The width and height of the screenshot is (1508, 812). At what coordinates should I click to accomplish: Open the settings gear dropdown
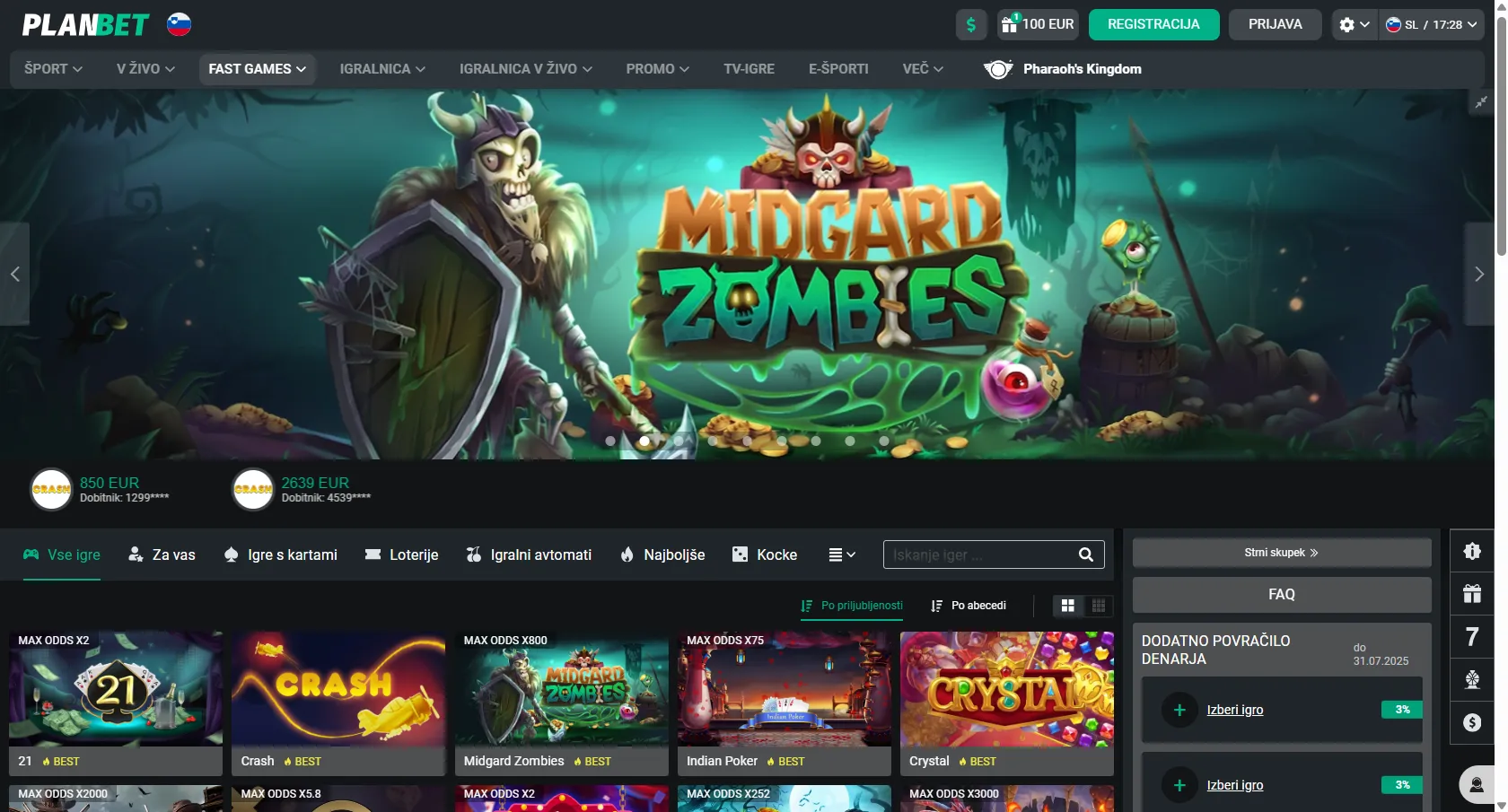1354,24
